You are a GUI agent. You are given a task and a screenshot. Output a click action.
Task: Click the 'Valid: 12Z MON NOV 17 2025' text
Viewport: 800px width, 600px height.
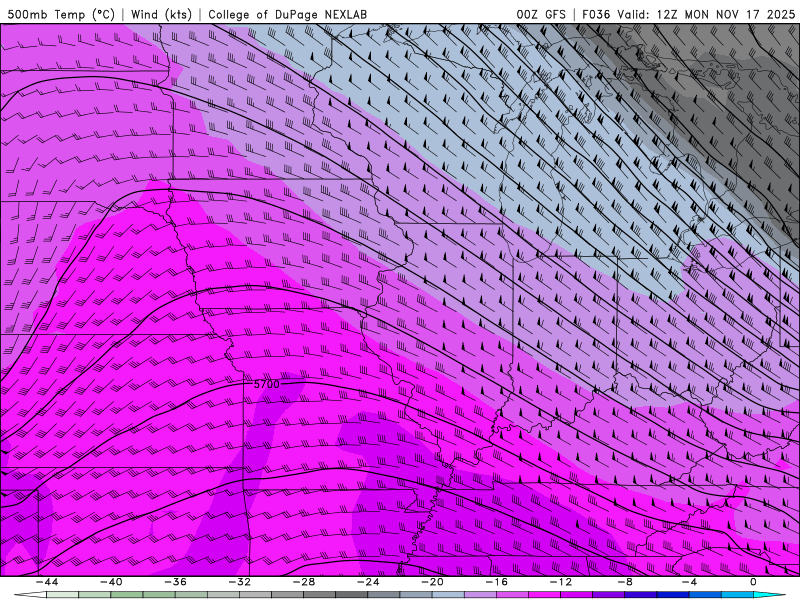[706, 14]
